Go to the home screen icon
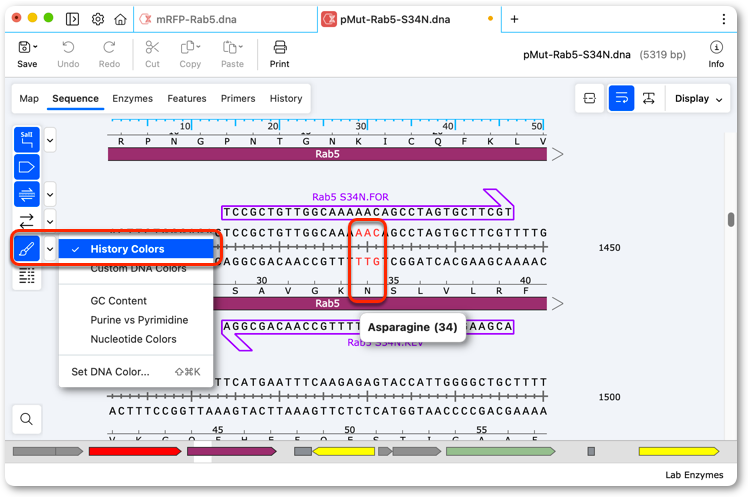 (x=120, y=19)
